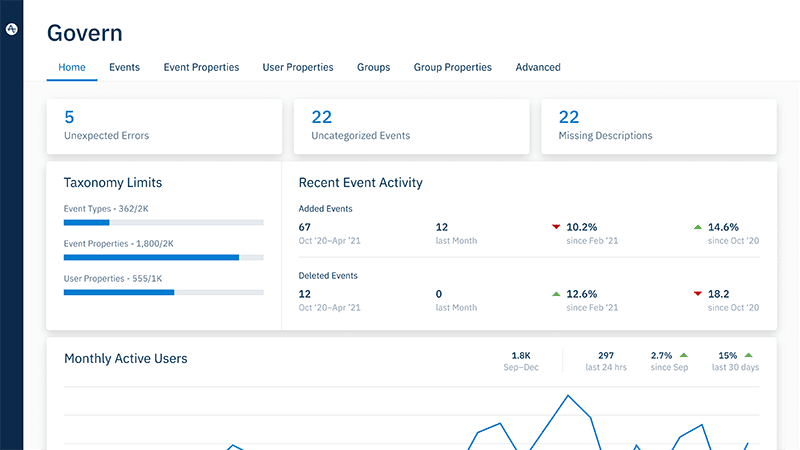800x450 pixels.
Task: Click red down arrow beside 18.2
Action: [x=698, y=294]
